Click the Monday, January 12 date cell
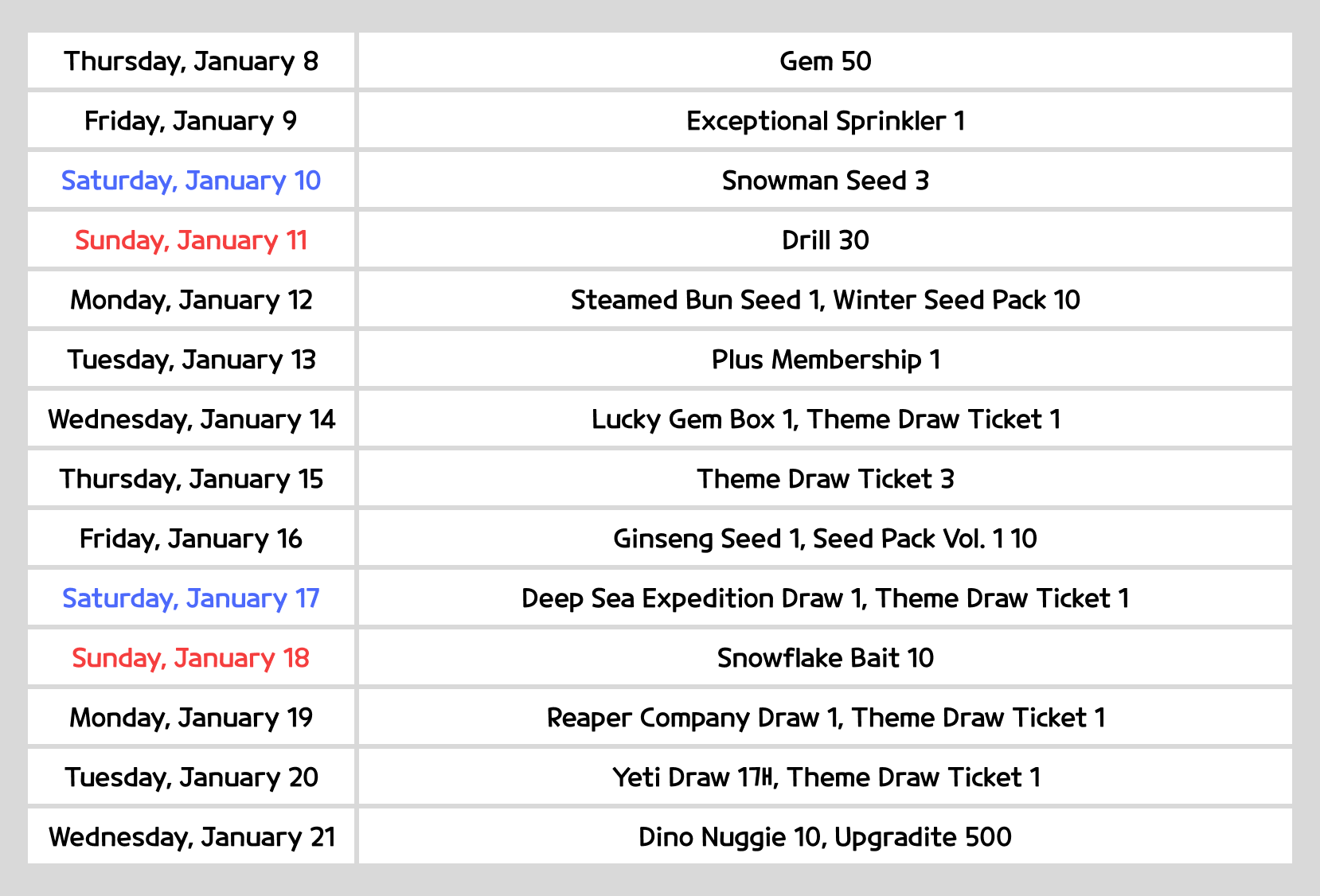 [x=191, y=300]
